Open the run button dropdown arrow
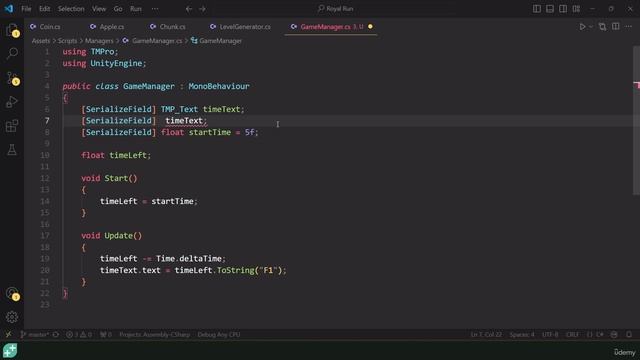640x360 pixels. (x=591, y=27)
